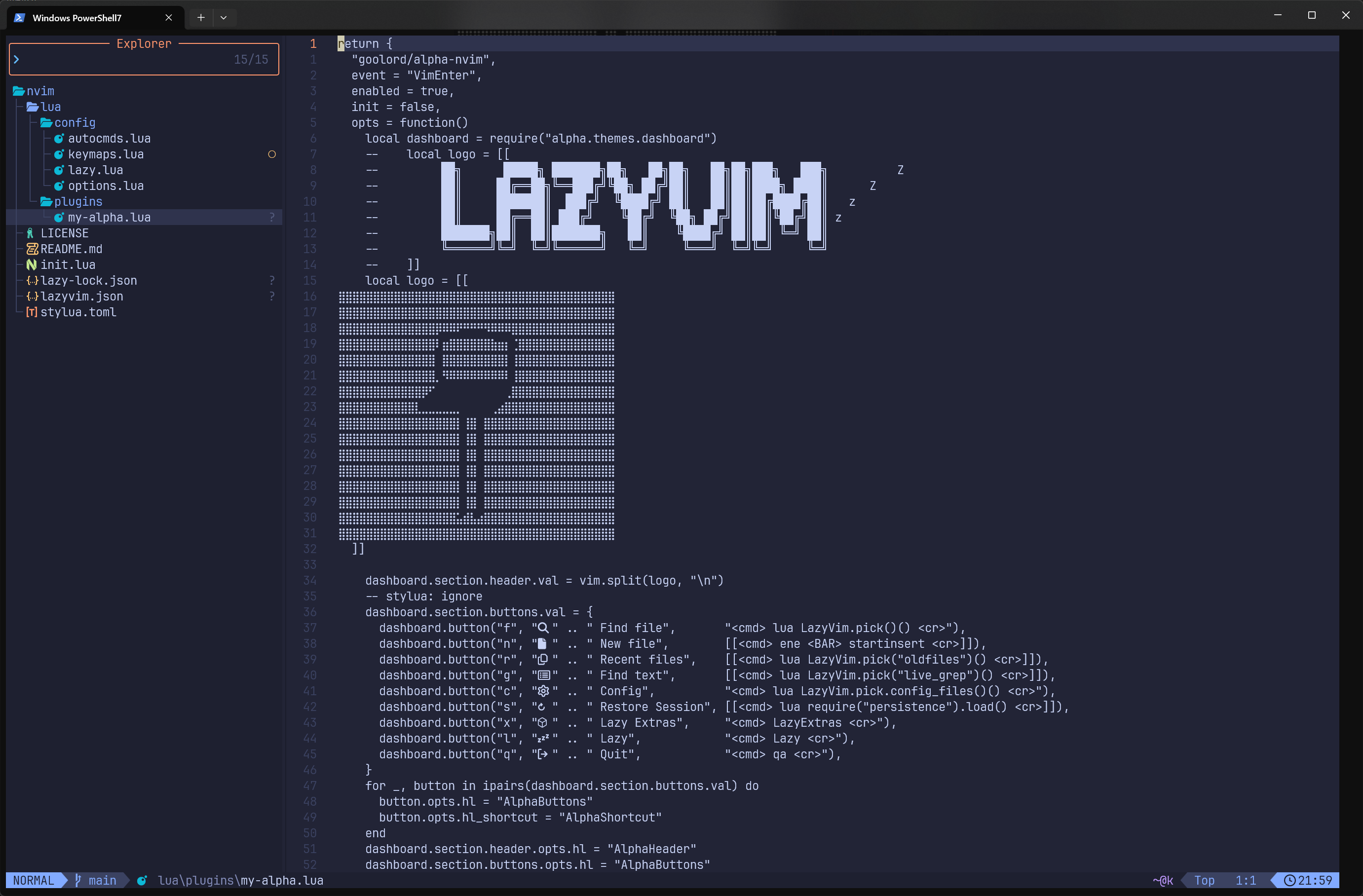This screenshot has height=896, width=1363.
Task: Click the ~@k indicator in statusline
Action: point(1163,881)
